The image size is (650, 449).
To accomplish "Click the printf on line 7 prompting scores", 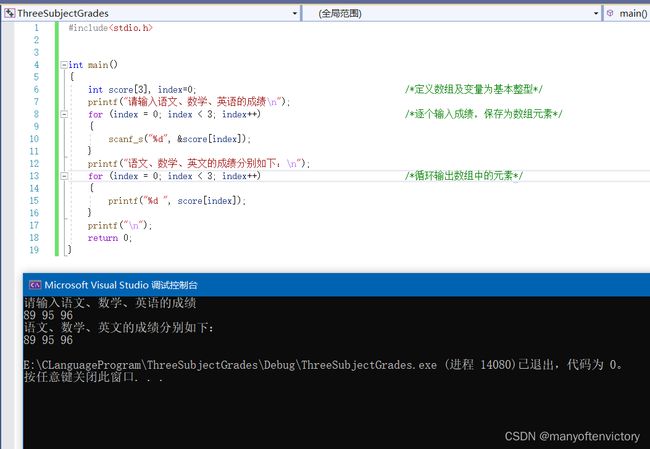I will (x=189, y=102).
